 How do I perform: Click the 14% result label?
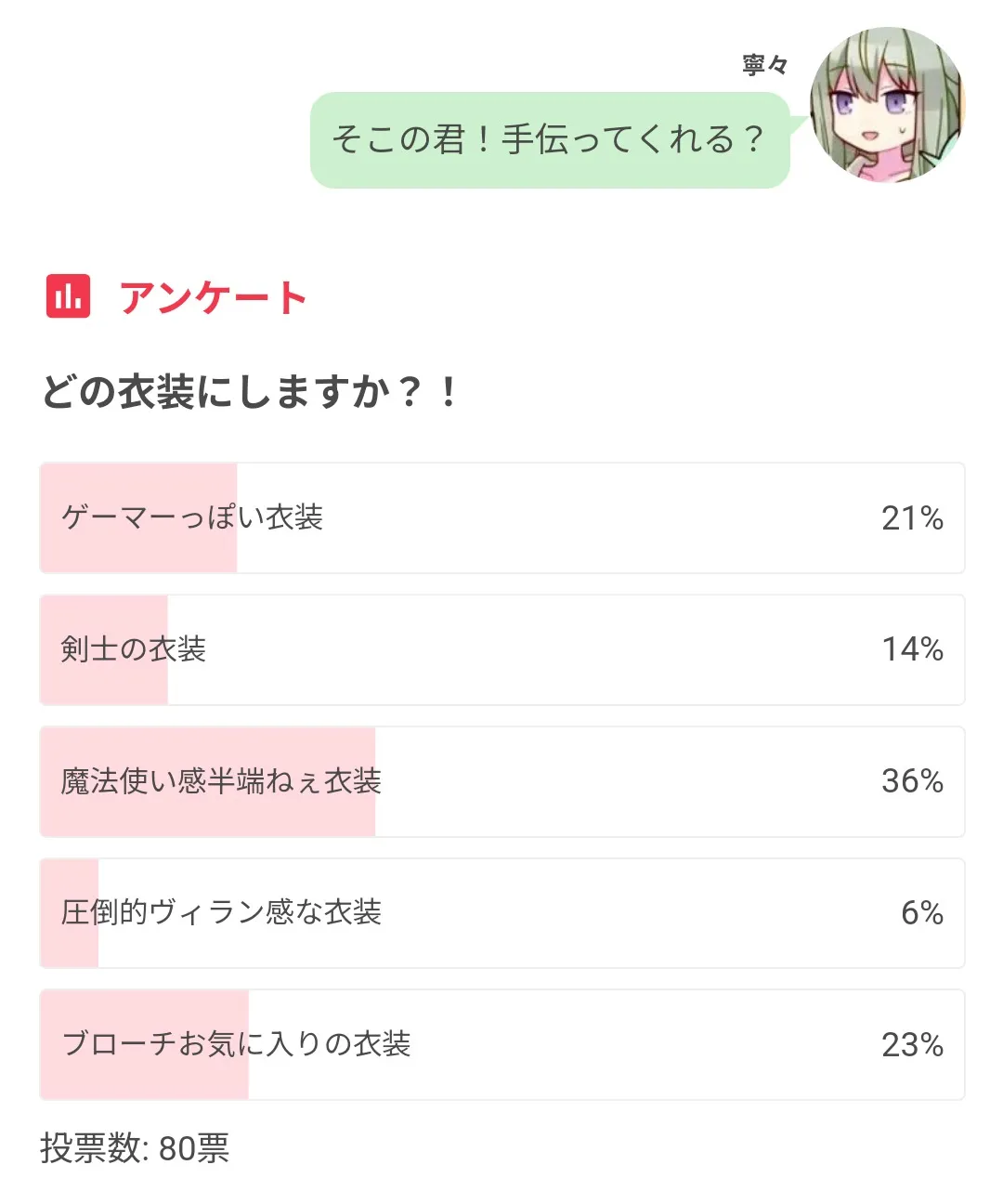(x=912, y=649)
